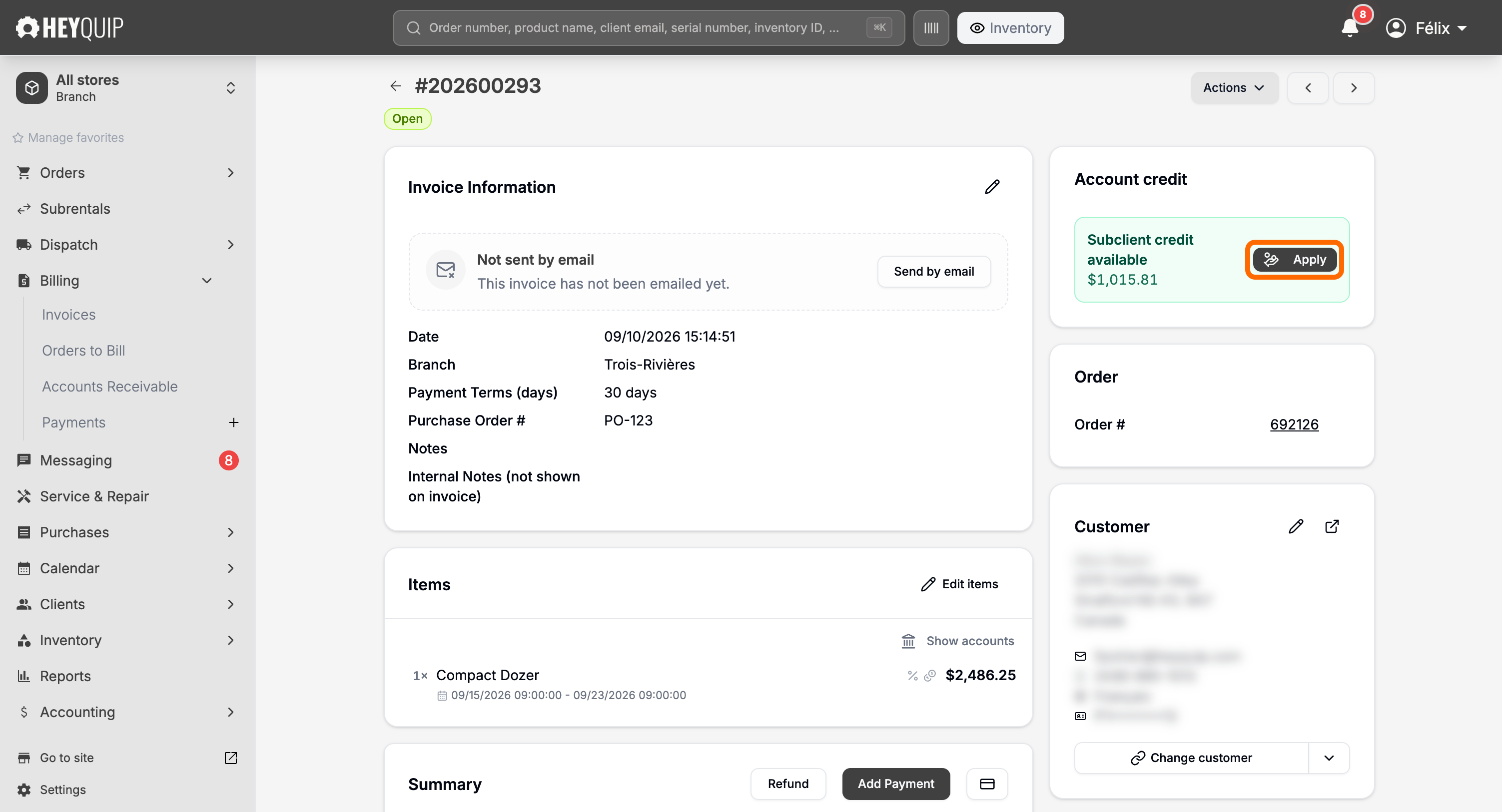This screenshot has width=1502, height=812.
Task: Toggle Inventory view eye button
Action: [1010, 28]
